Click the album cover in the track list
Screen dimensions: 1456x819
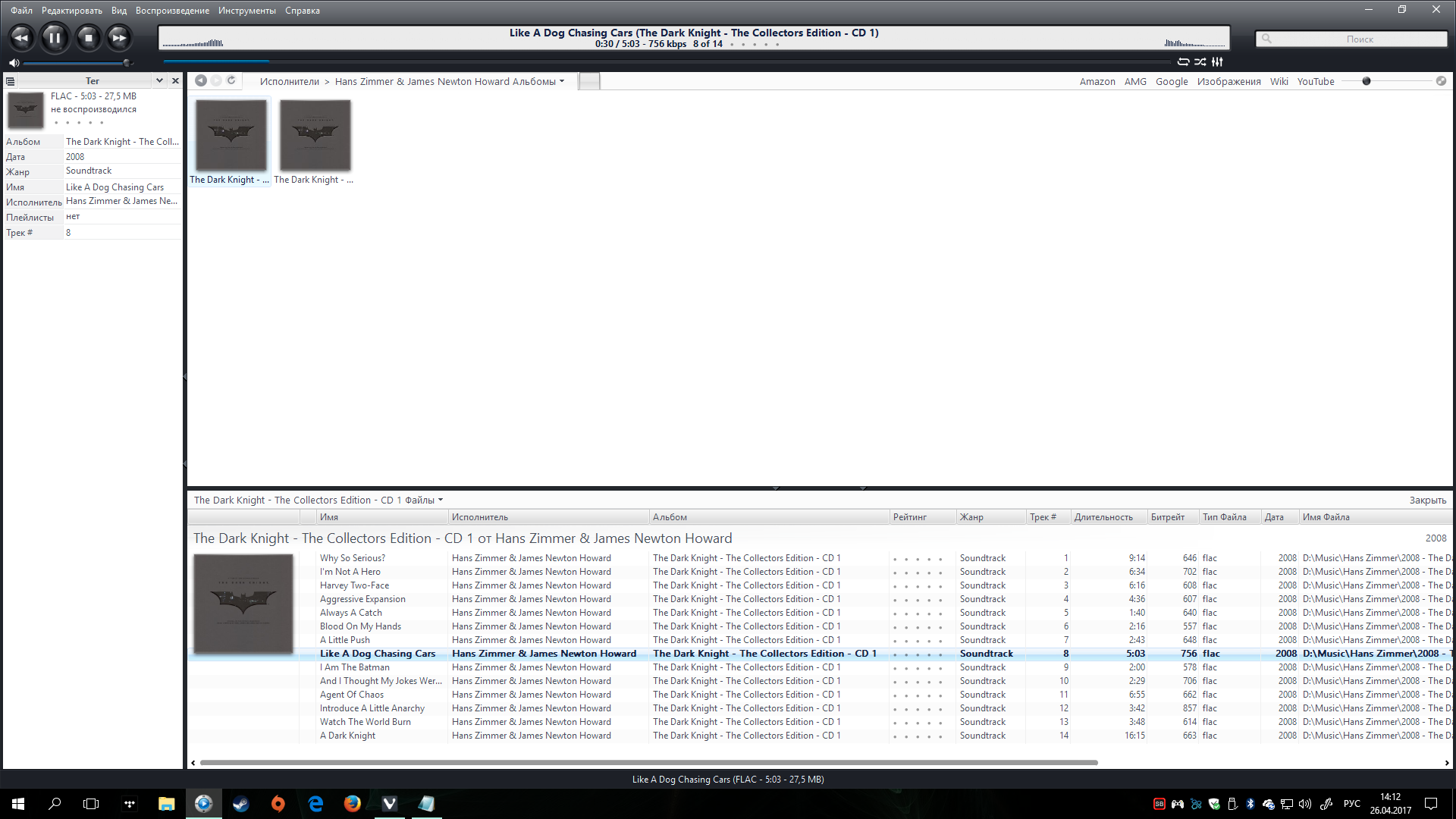pos(243,604)
